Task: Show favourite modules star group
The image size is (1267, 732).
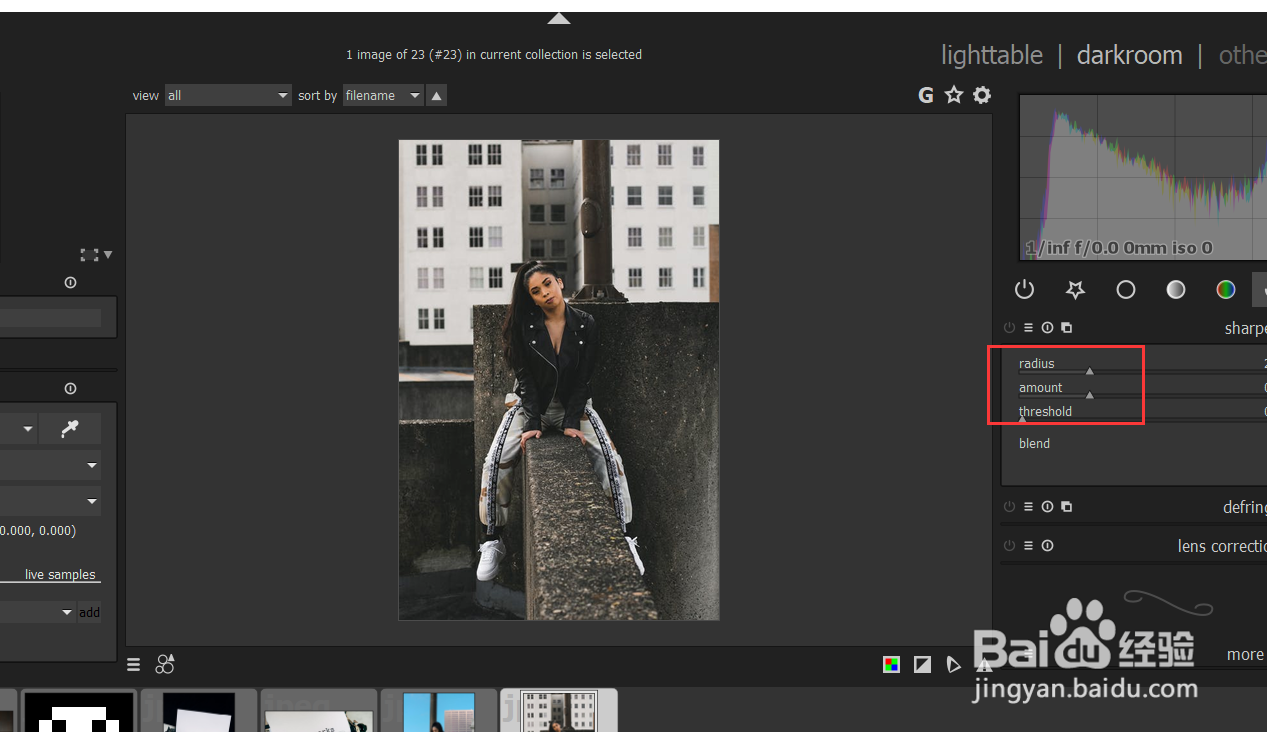Action: click(x=1075, y=289)
